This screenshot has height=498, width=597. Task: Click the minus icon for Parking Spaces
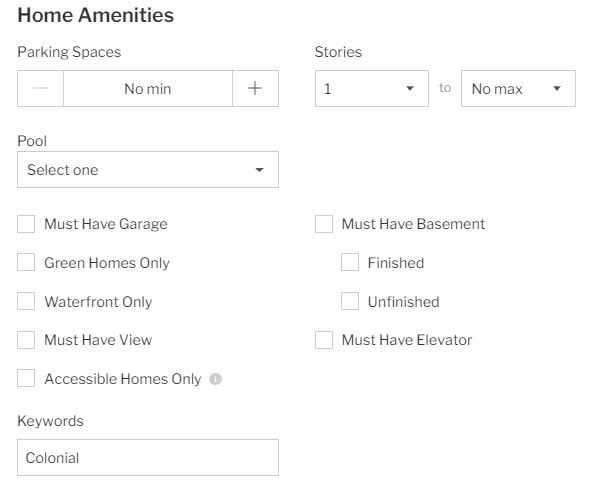40,88
